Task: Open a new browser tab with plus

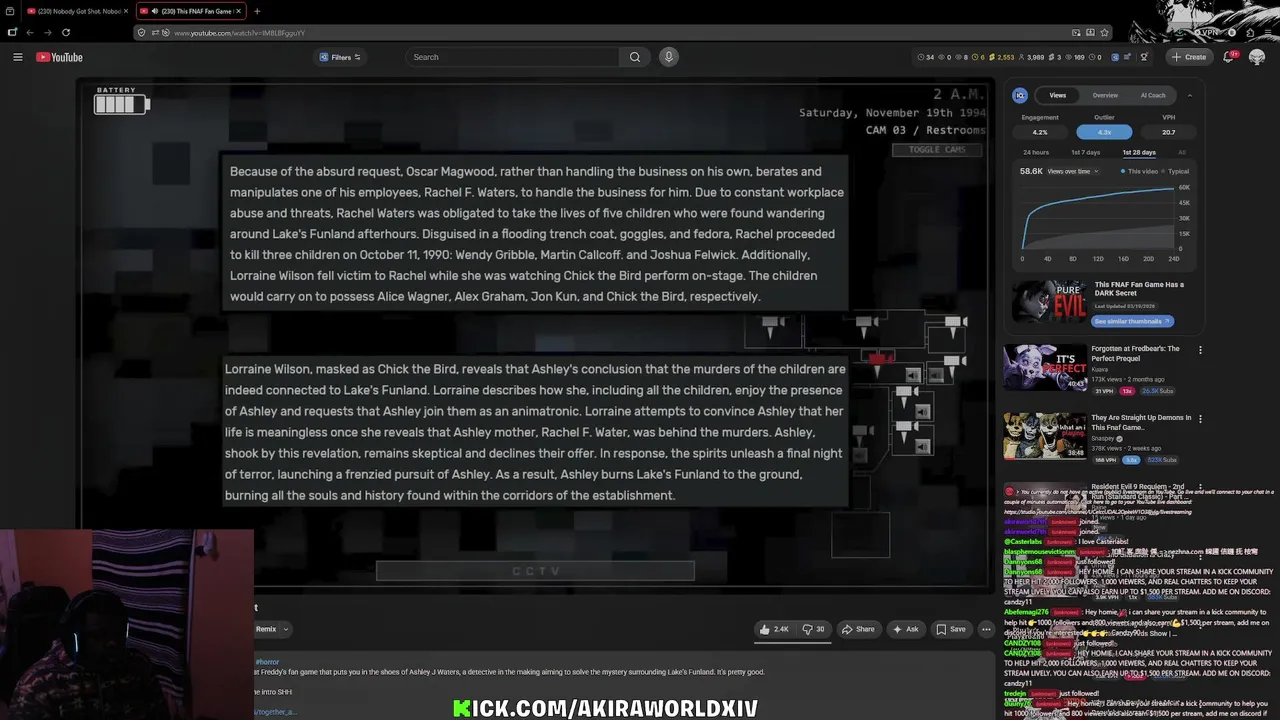Action: 257,11
